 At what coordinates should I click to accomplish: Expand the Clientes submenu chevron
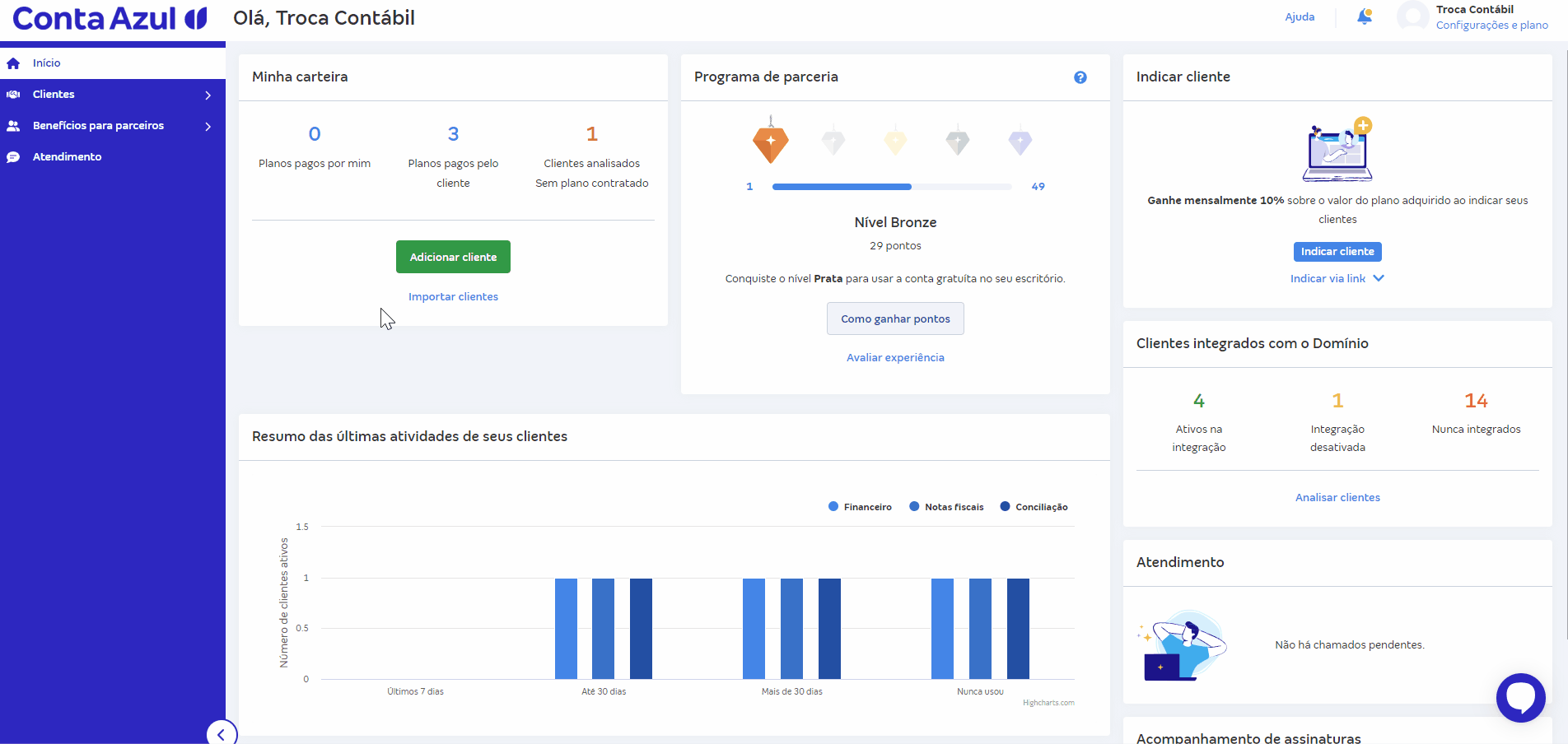coord(208,95)
